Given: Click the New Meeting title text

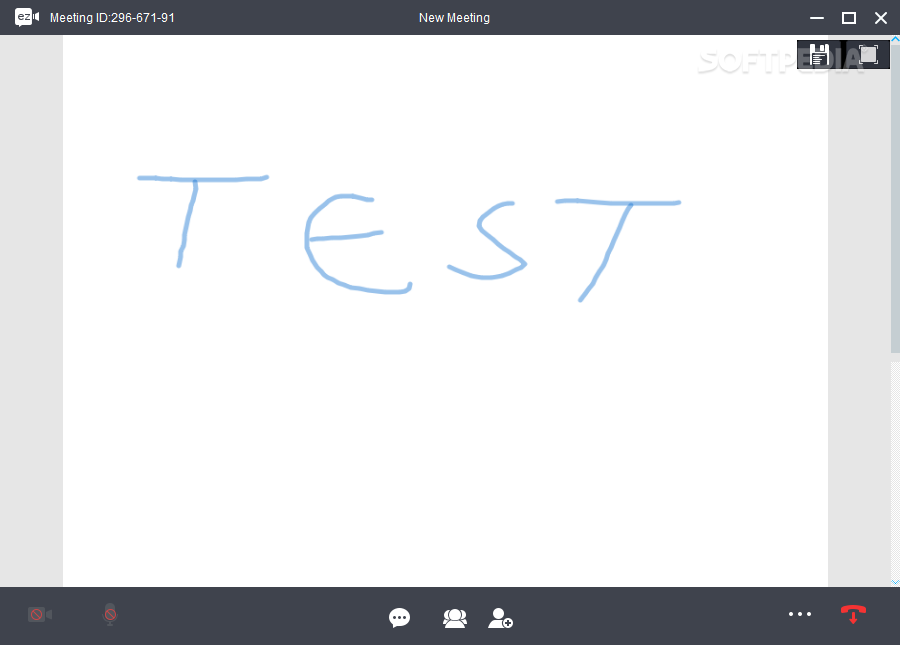Looking at the screenshot, I should (454, 18).
